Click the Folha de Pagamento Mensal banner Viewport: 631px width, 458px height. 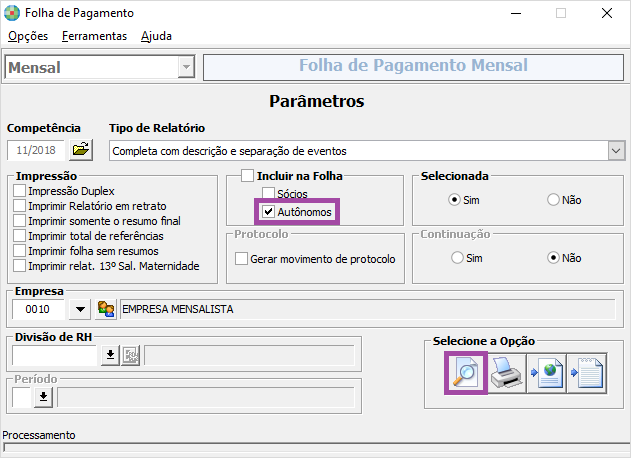[413, 67]
